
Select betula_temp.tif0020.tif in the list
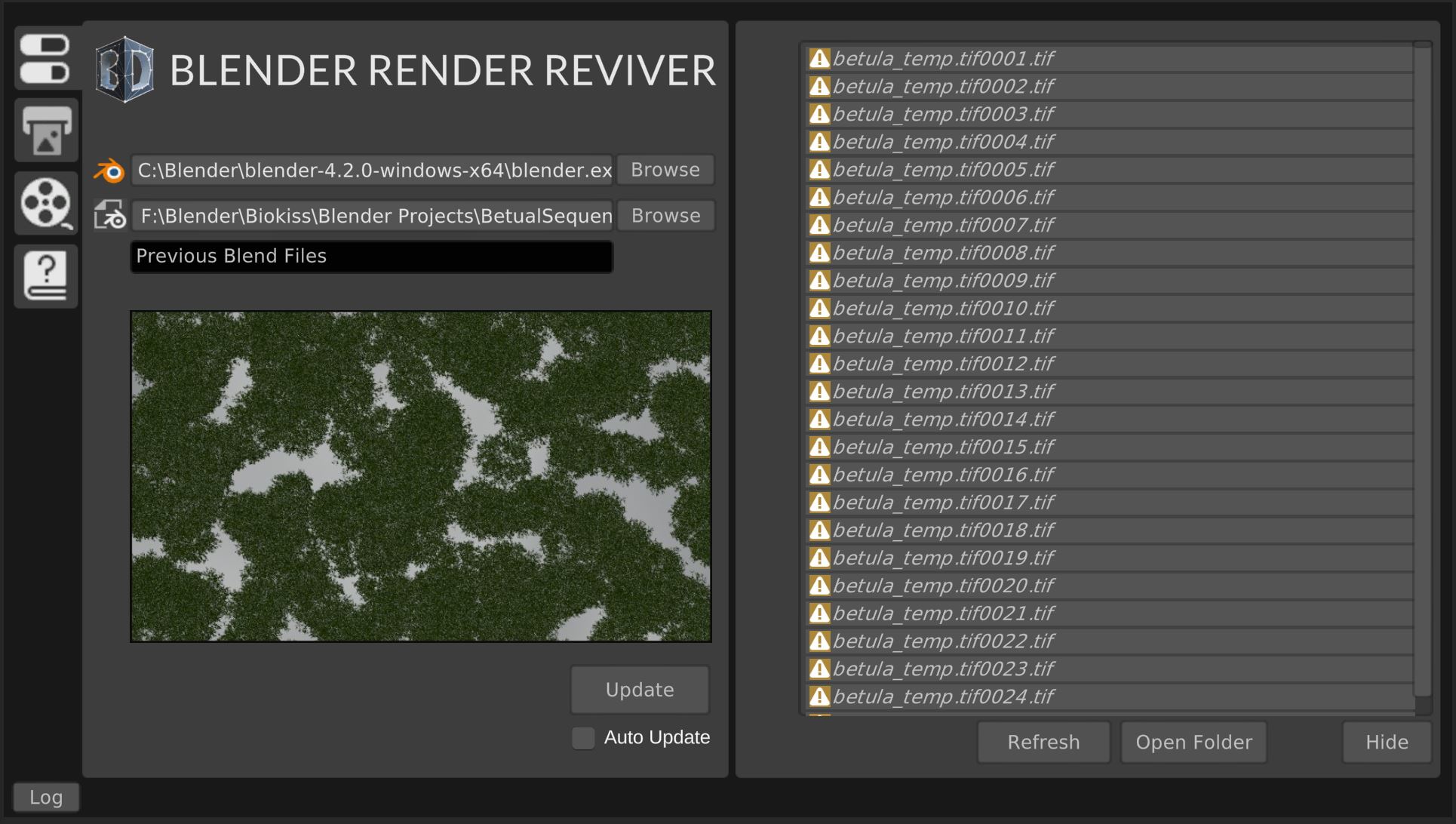[1109, 586]
